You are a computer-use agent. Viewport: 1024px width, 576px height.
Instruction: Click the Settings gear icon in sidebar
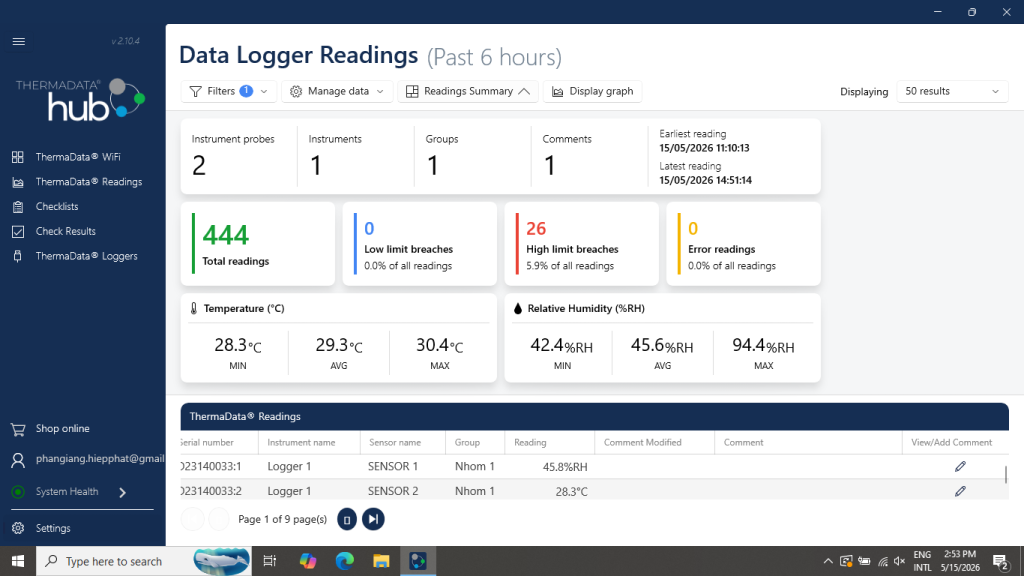(x=18, y=528)
